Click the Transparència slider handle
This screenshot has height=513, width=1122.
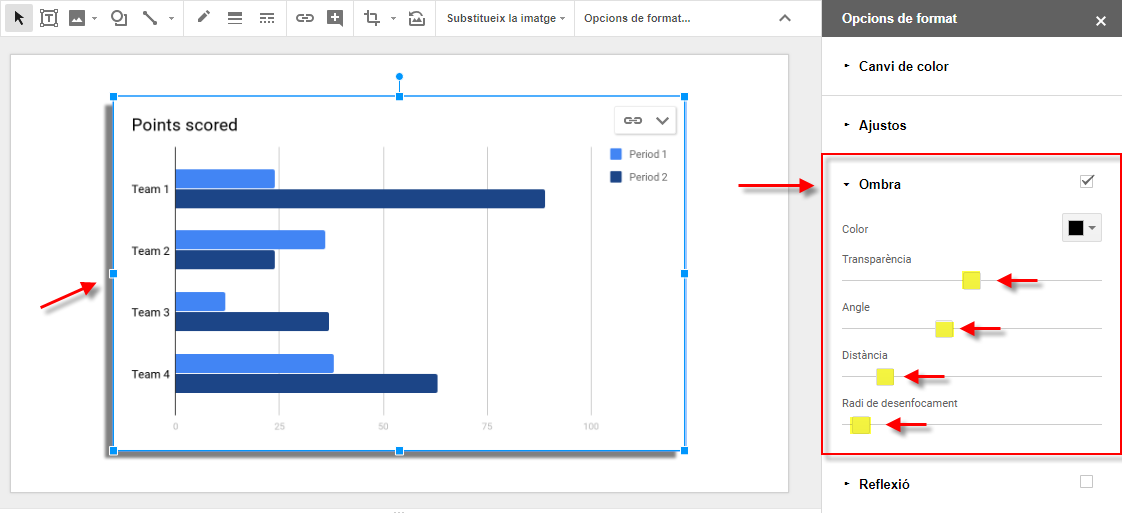971,280
